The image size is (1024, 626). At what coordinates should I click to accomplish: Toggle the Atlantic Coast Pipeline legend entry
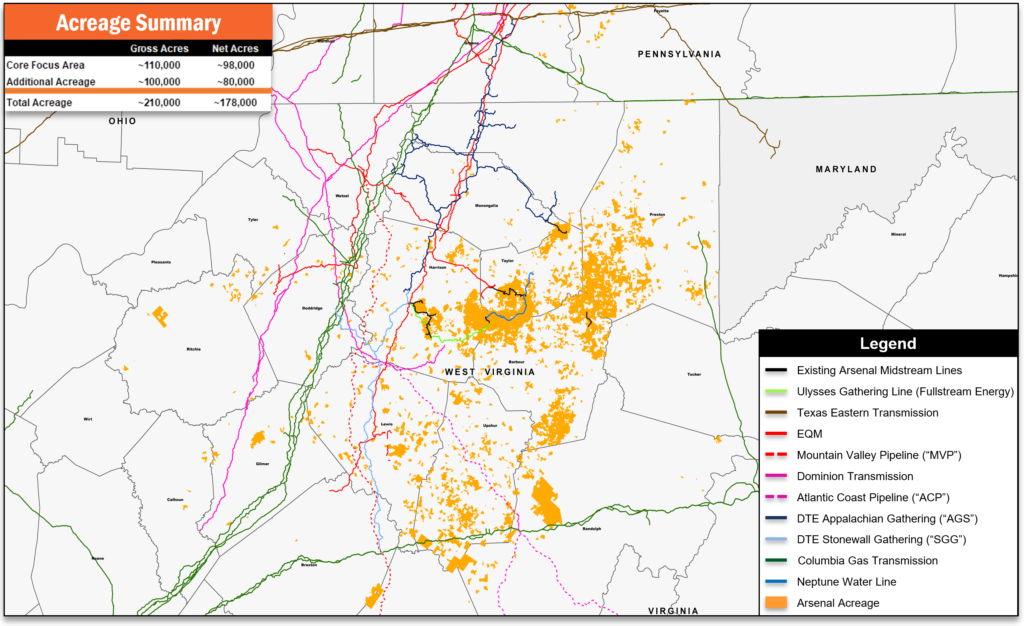pos(775,497)
